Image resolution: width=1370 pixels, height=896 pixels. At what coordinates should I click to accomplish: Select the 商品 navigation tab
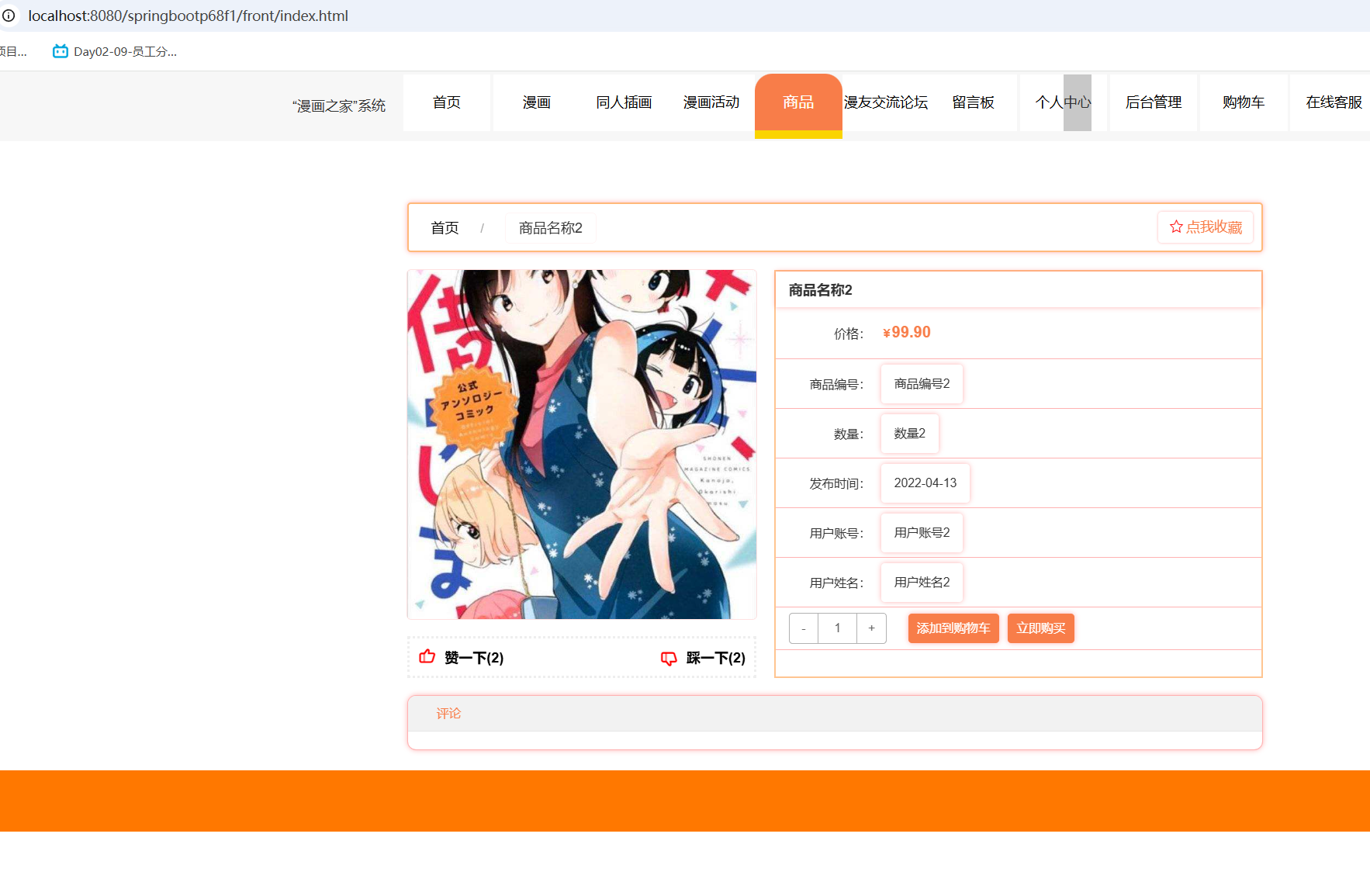point(798,106)
